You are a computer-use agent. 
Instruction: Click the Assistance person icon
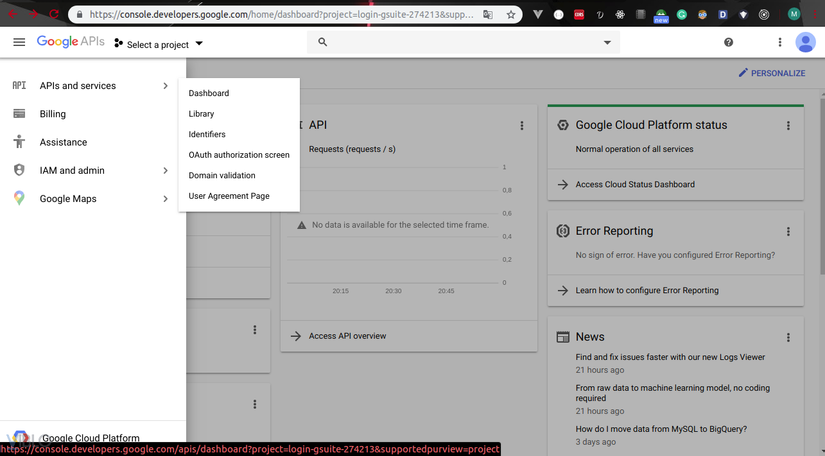[x=19, y=141]
